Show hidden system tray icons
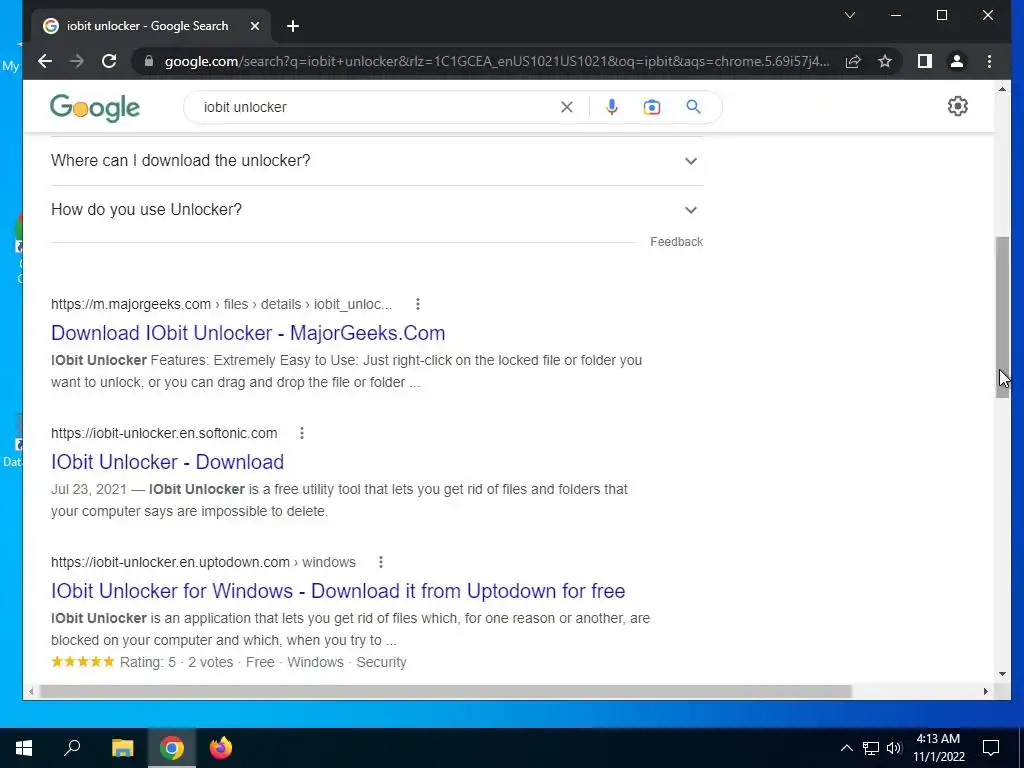This screenshot has width=1024, height=768. point(846,748)
